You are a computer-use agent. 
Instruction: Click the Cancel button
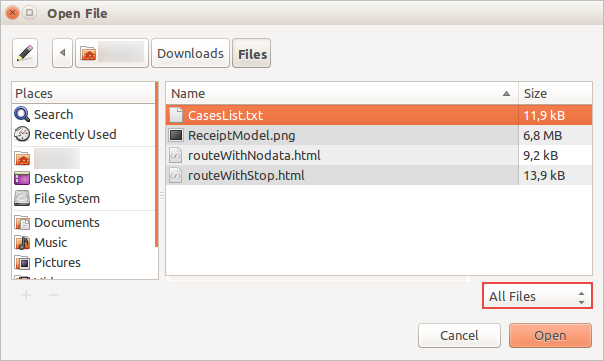coord(459,335)
